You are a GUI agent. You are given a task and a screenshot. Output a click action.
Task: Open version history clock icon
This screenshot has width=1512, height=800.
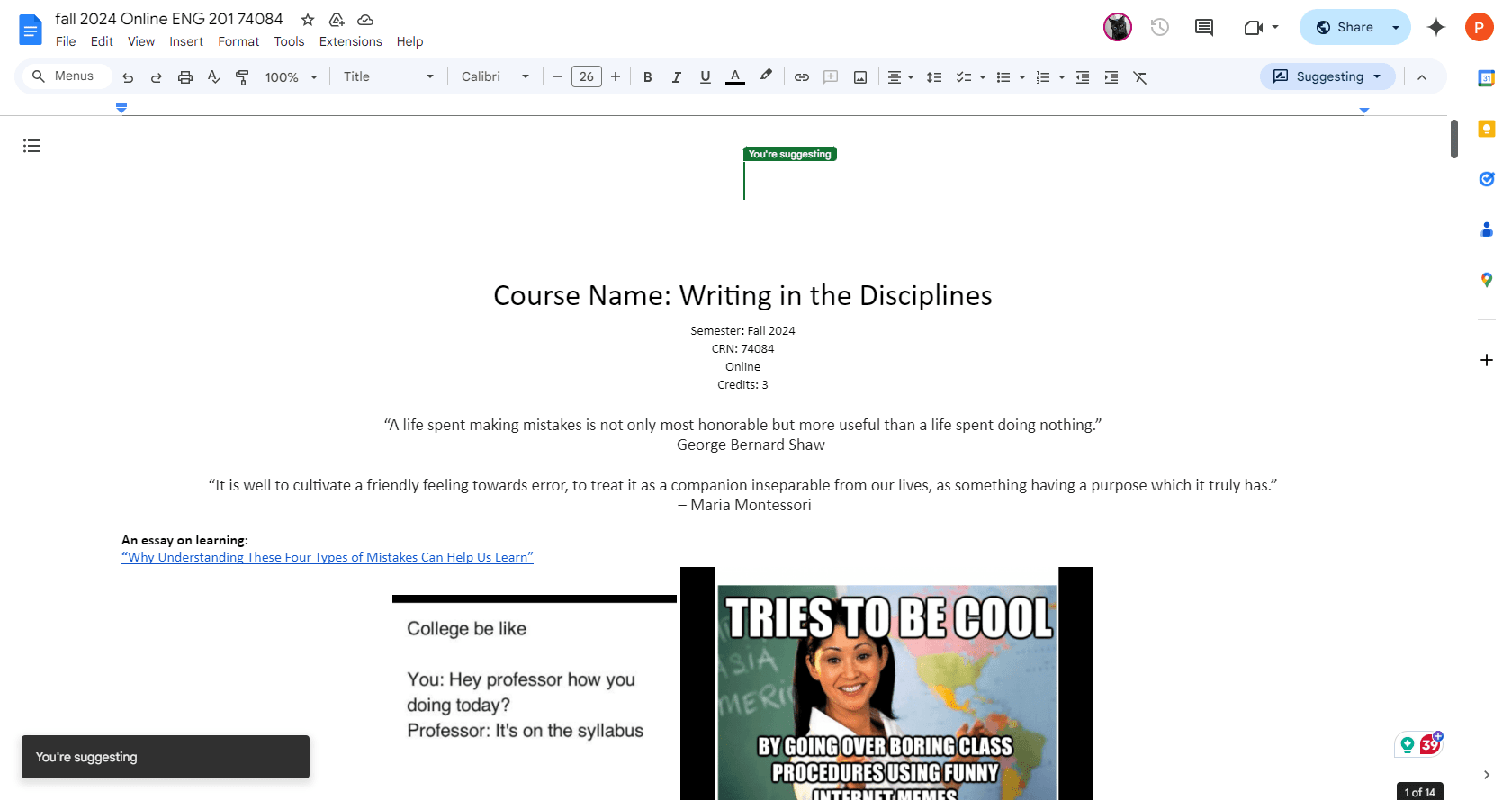coord(1160,27)
